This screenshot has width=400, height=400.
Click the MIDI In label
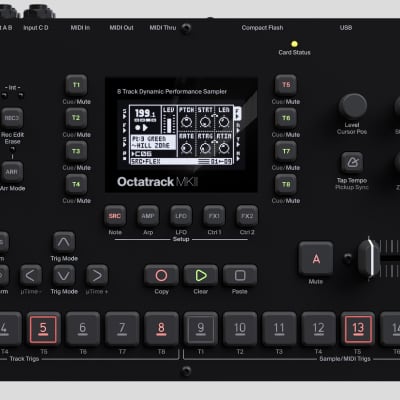click(x=80, y=28)
